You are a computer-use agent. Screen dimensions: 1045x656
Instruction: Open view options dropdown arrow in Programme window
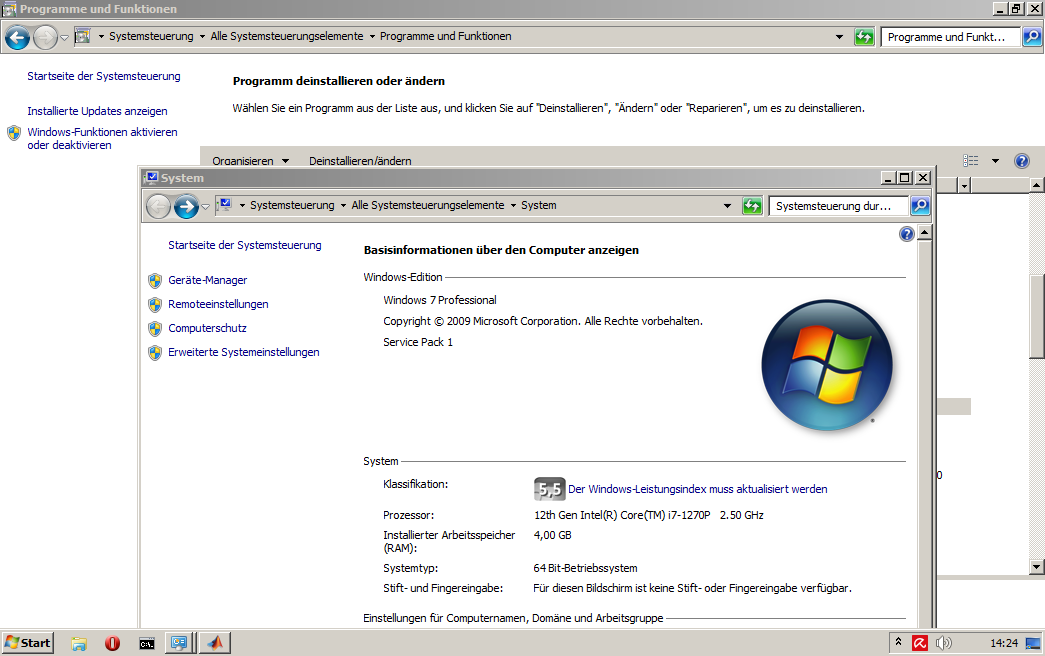pos(995,161)
